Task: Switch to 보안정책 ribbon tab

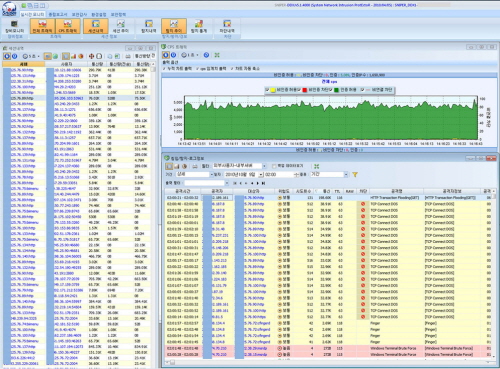Action: pos(118,14)
